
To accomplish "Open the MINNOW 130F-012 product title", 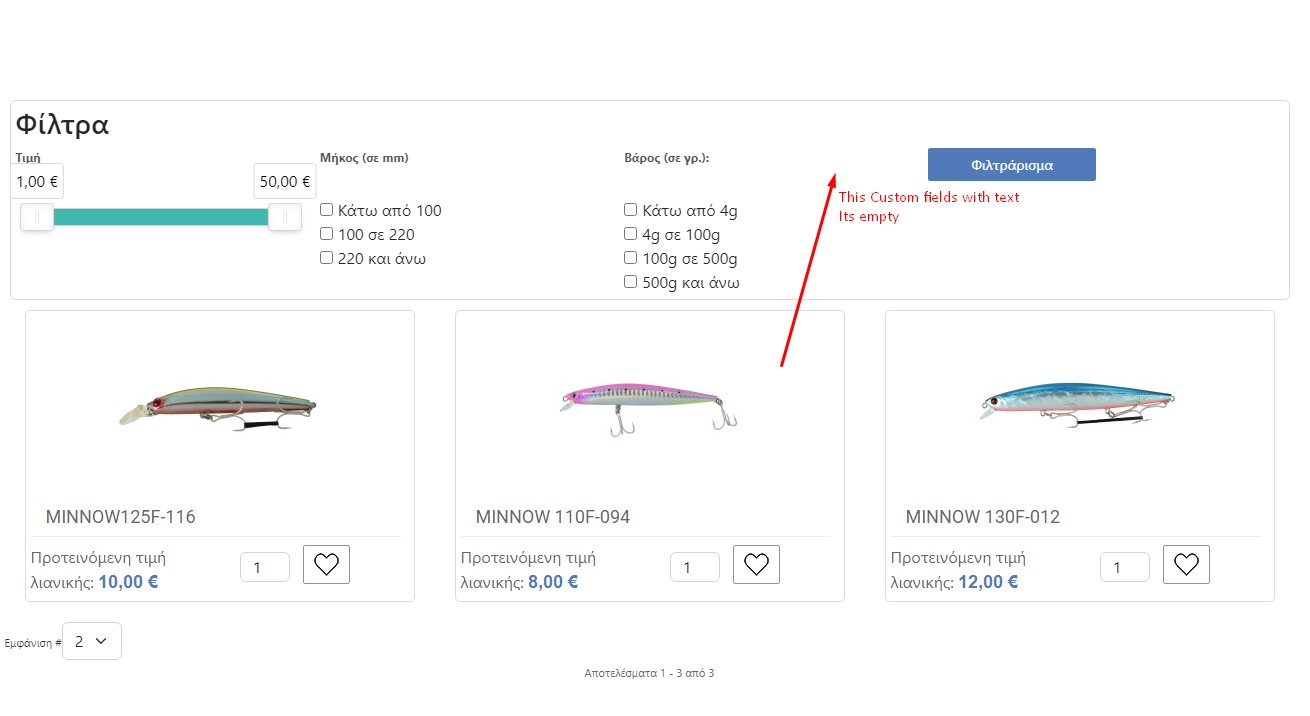I will tap(982, 517).
